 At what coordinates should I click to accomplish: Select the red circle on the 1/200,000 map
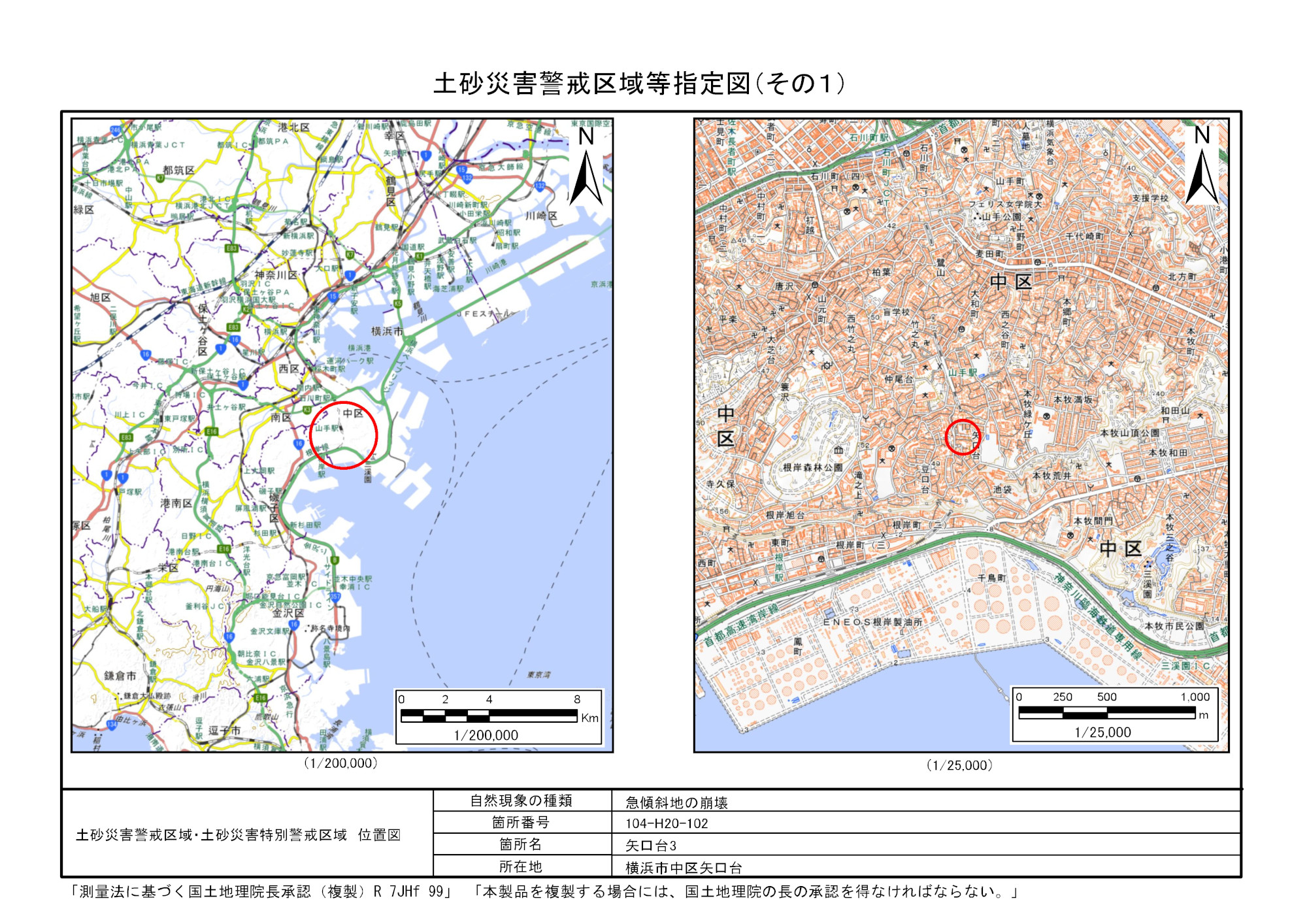[x=344, y=435]
